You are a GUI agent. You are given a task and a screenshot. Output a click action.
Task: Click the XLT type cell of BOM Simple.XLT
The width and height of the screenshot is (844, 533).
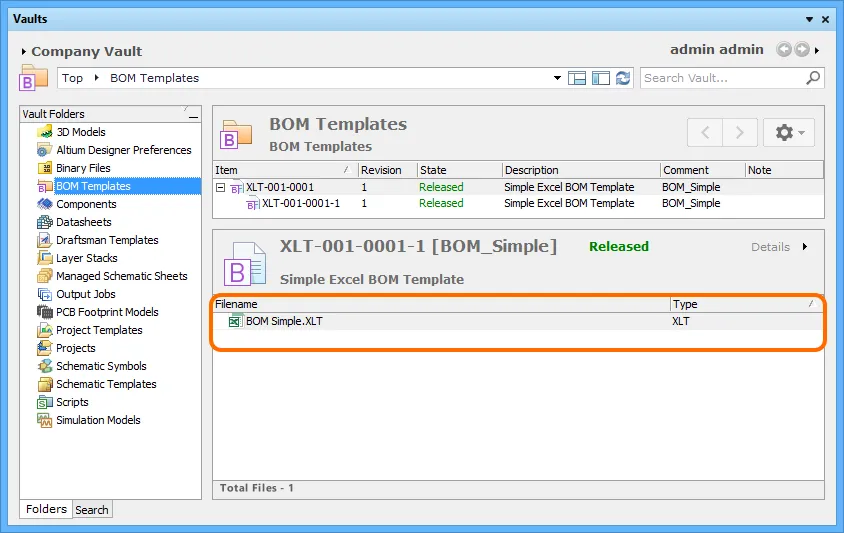(x=680, y=321)
